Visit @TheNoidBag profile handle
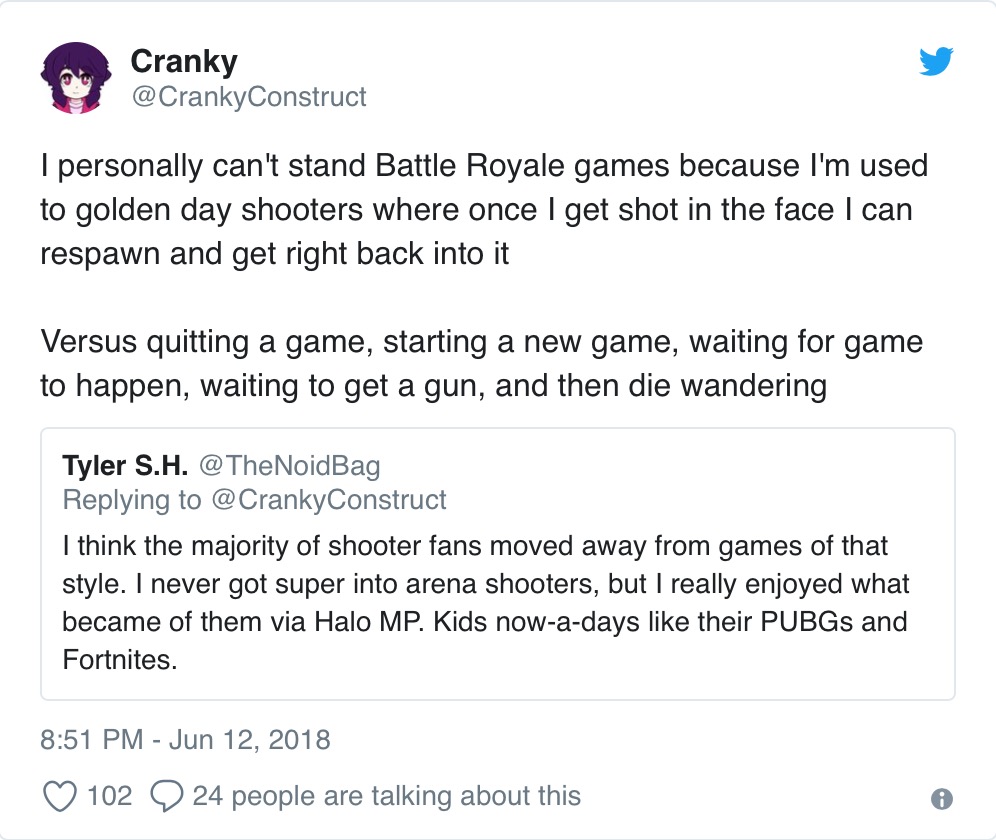The height and width of the screenshot is (840, 996). click(290, 466)
